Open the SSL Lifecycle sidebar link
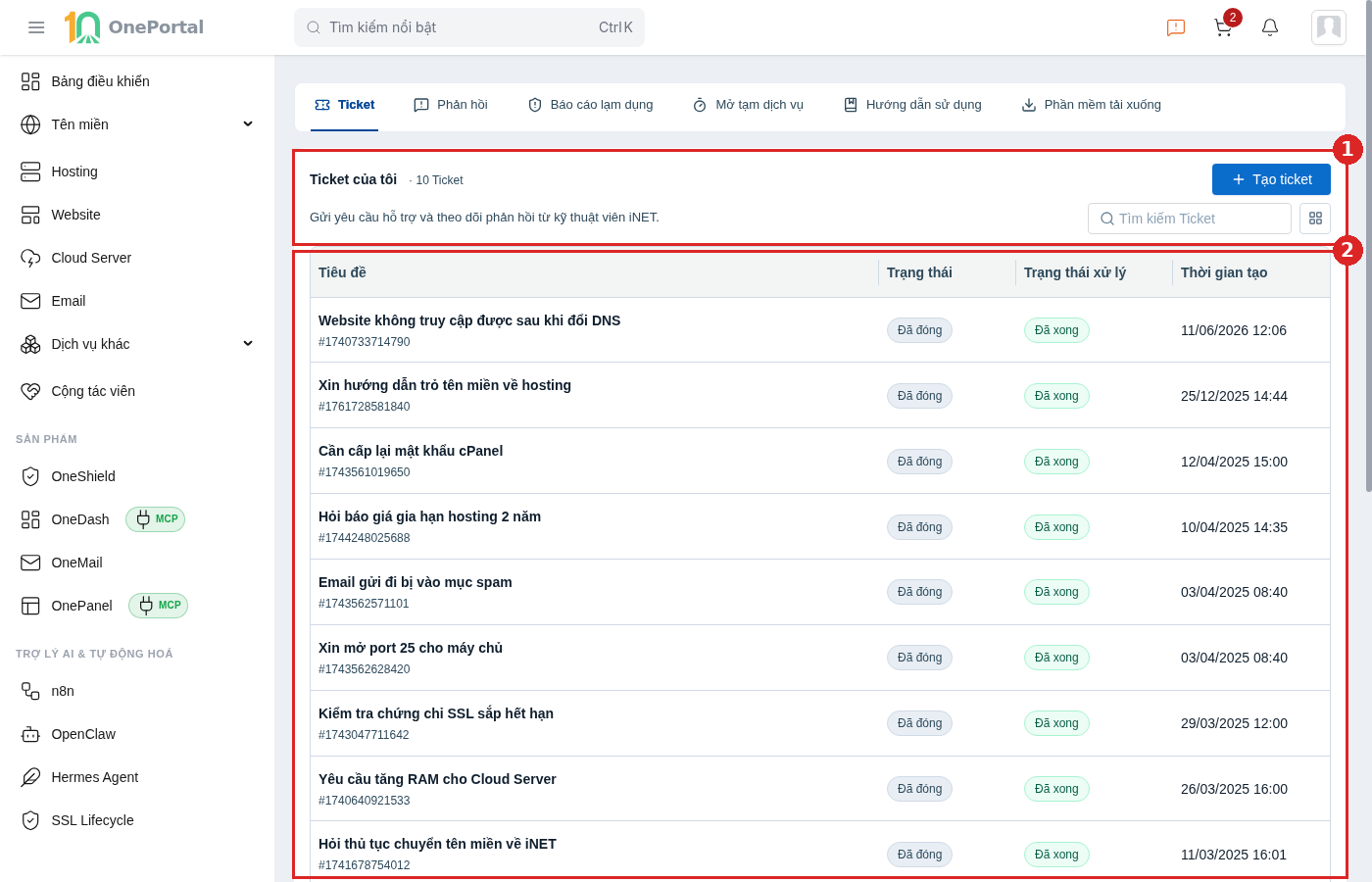 tap(137, 820)
